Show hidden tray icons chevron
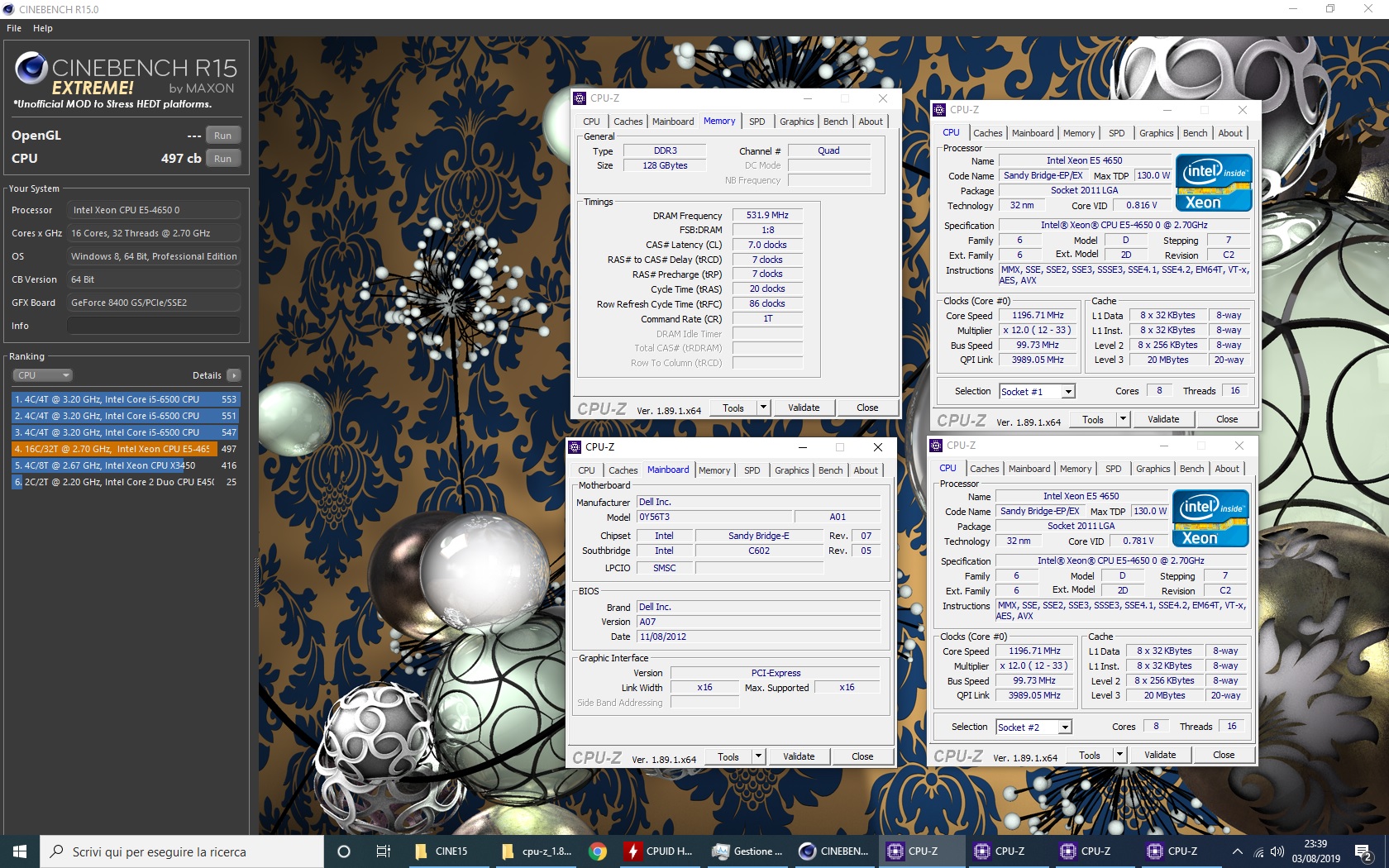 pos(1238,851)
